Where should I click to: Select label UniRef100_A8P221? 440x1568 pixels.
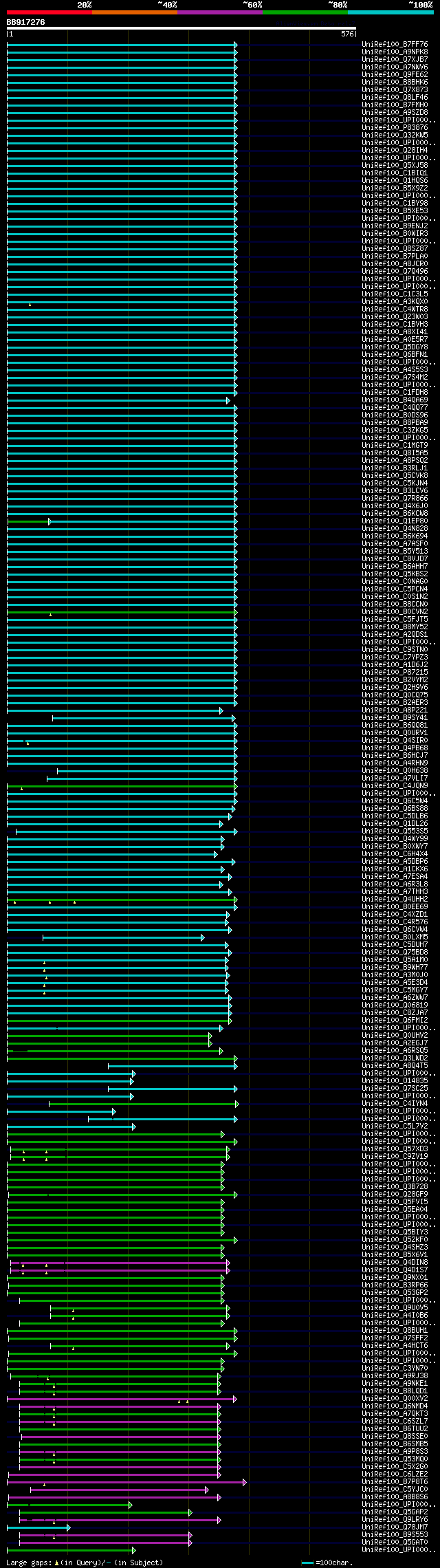[395, 710]
